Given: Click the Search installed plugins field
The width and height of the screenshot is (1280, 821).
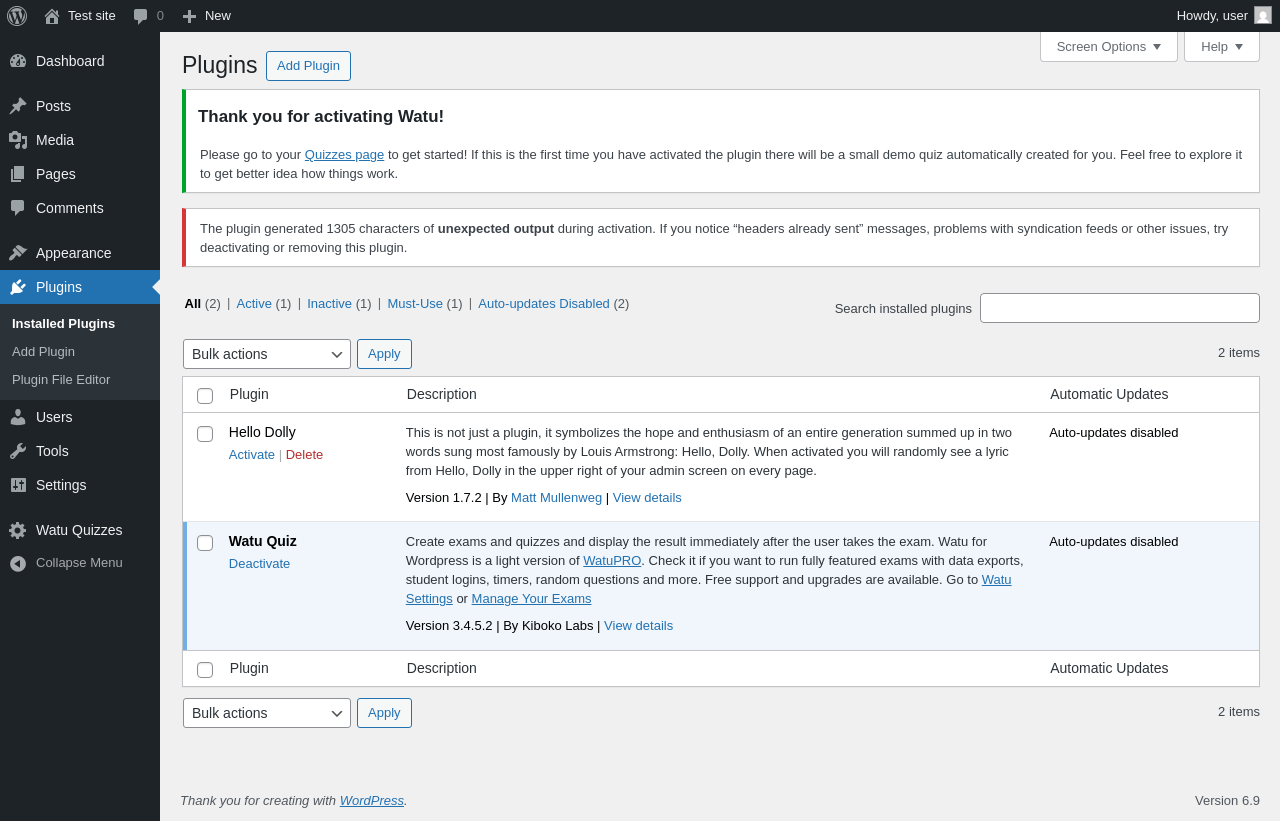Looking at the screenshot, I should click(1119, 308).
